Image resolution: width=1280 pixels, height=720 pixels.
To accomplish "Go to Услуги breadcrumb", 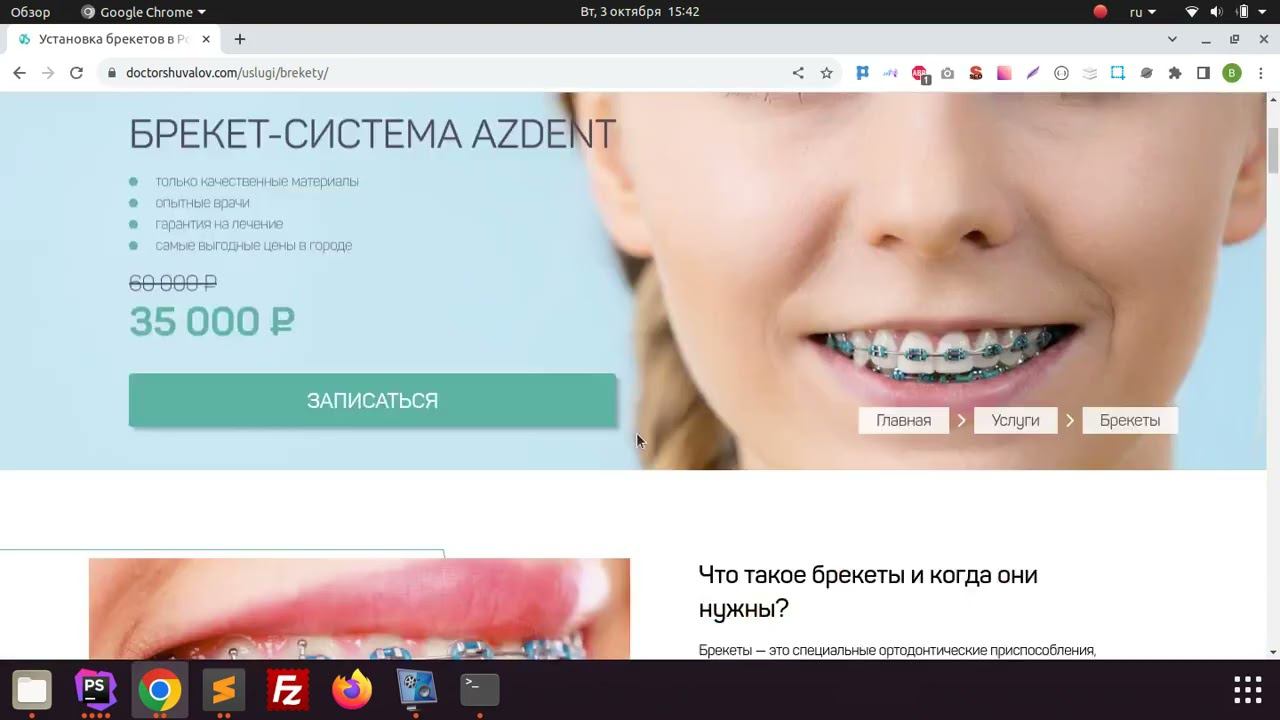I will (1015, 420).
